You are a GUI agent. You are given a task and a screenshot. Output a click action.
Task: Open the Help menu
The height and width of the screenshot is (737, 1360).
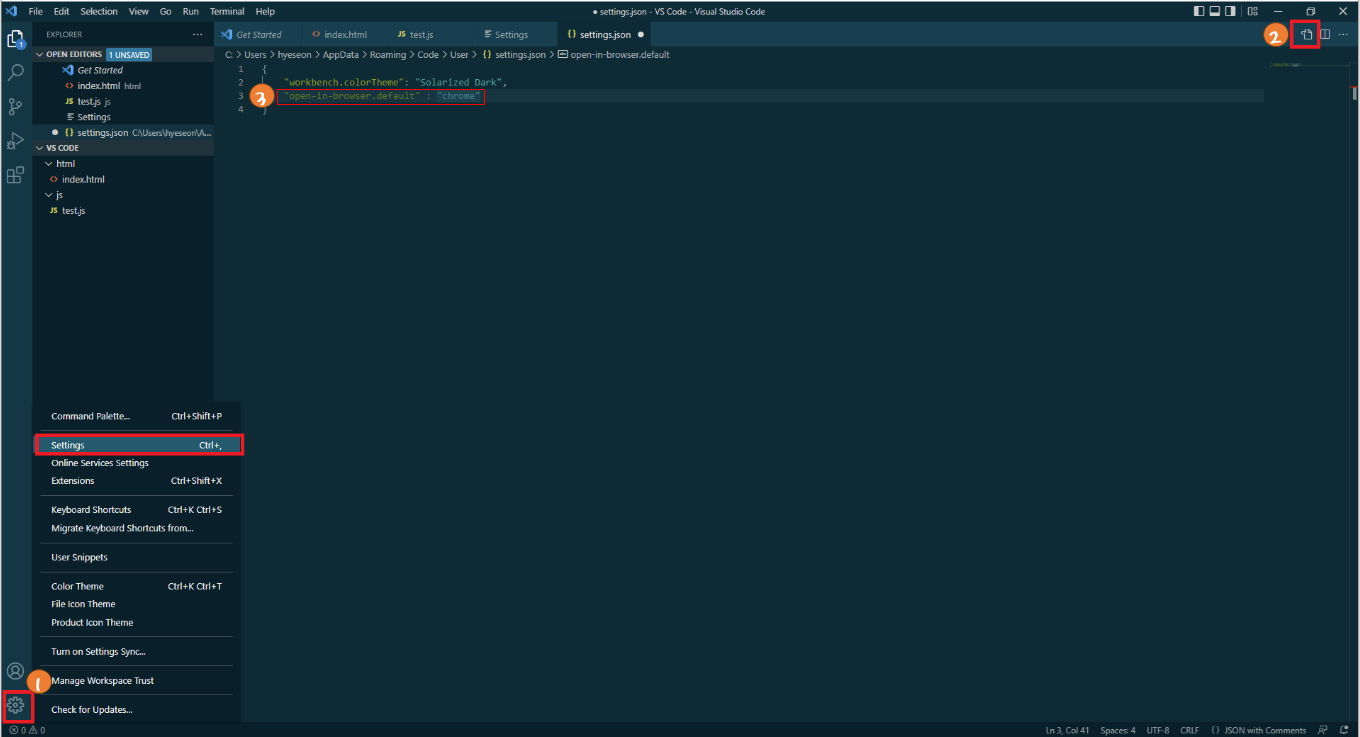(x=265, y=11)
